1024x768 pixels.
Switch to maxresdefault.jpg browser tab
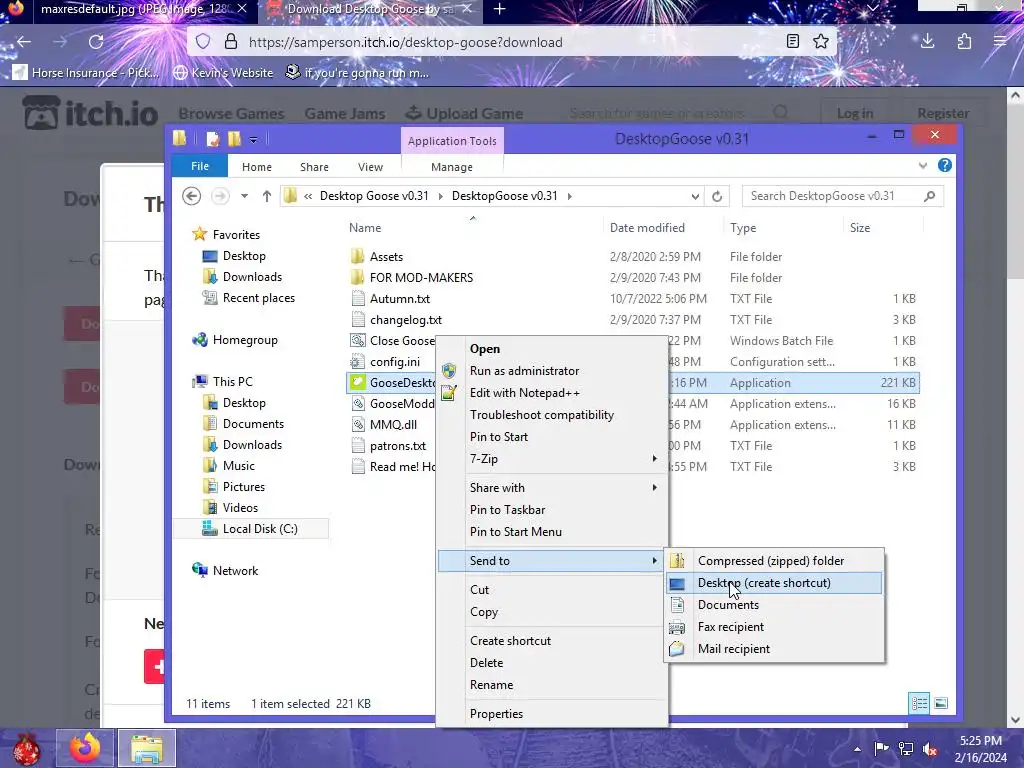(x=138, y=9)
